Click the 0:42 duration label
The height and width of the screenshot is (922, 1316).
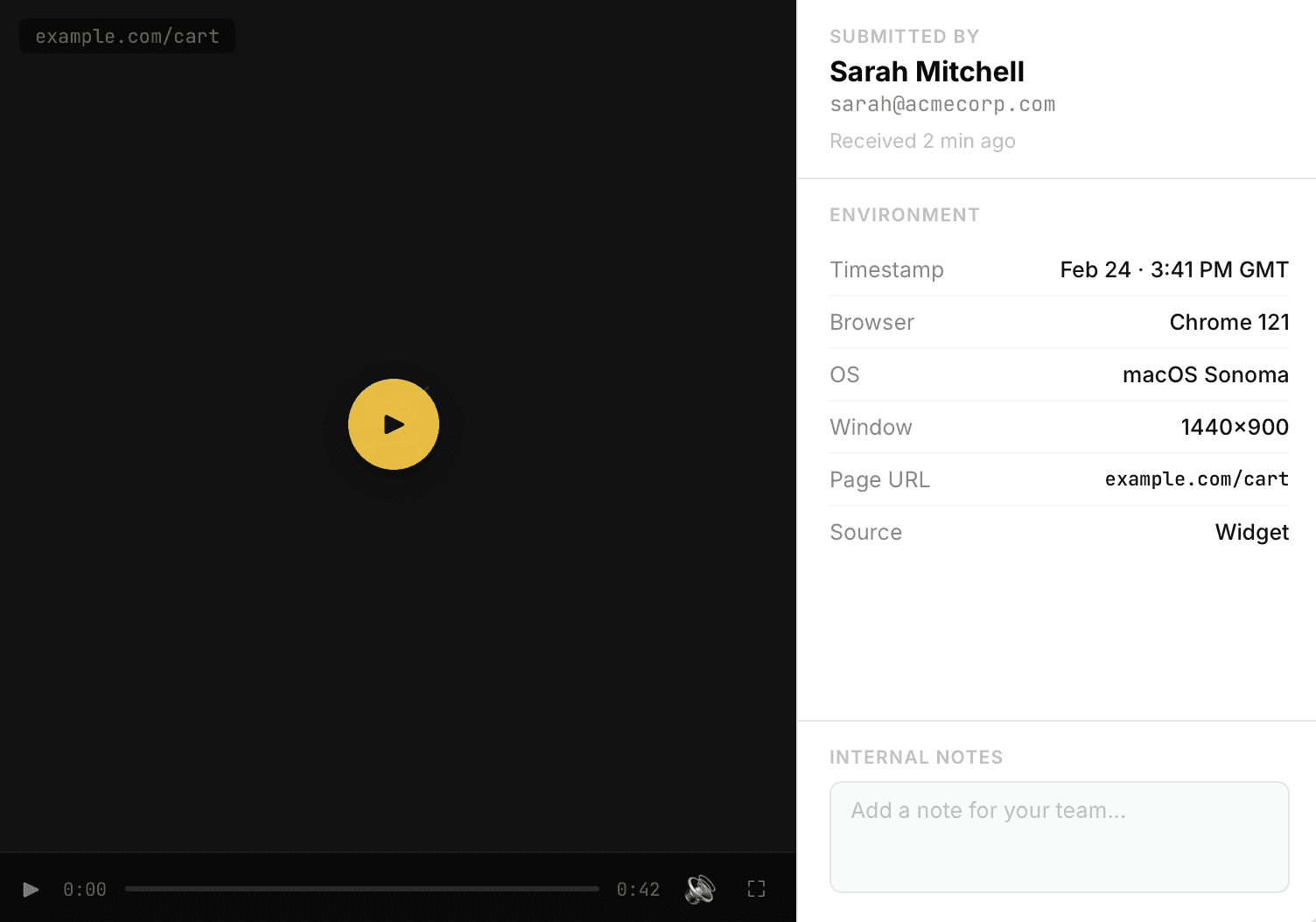click(638, 889)
